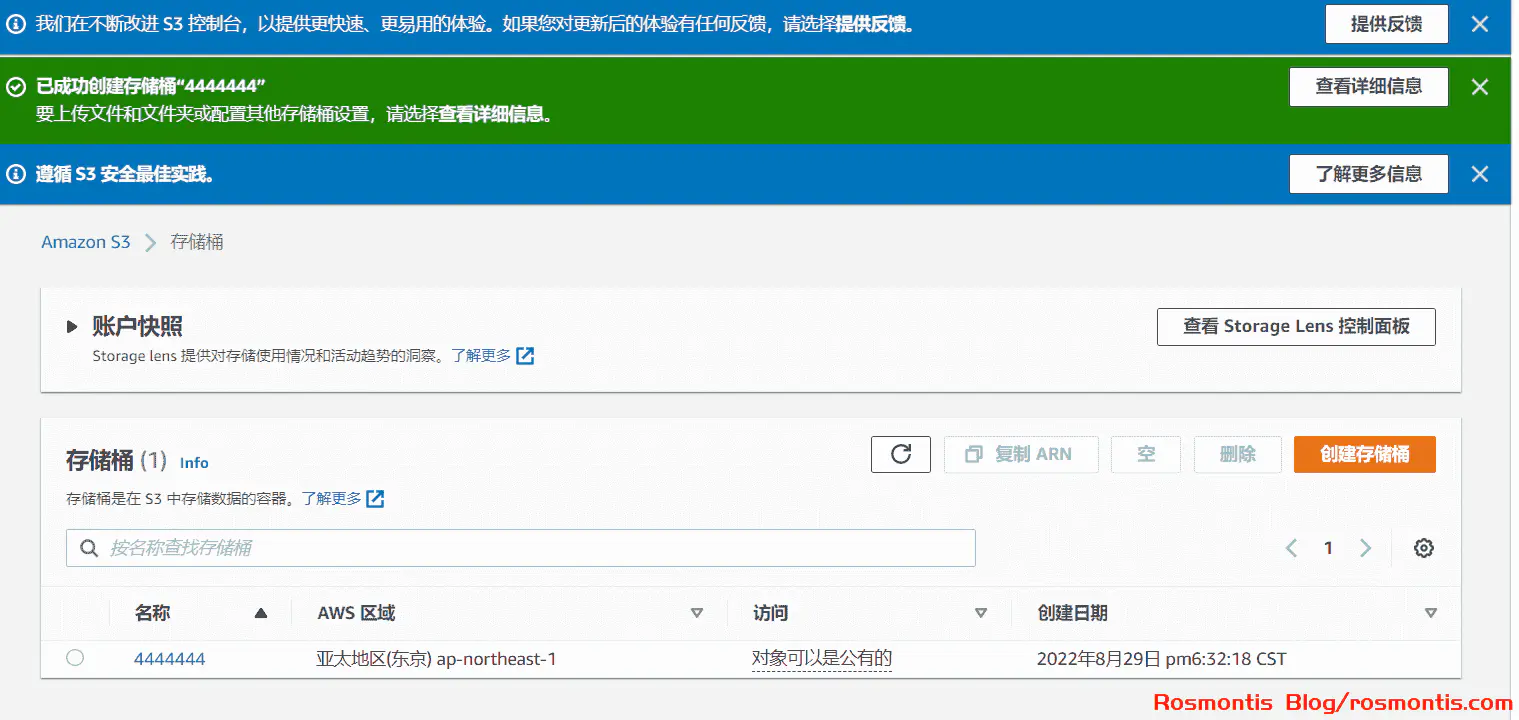This screenshot has height=720, width=1519.
Task: Go to previous page of buckets
Action: pyautogui.click(x=1291, y=548)
